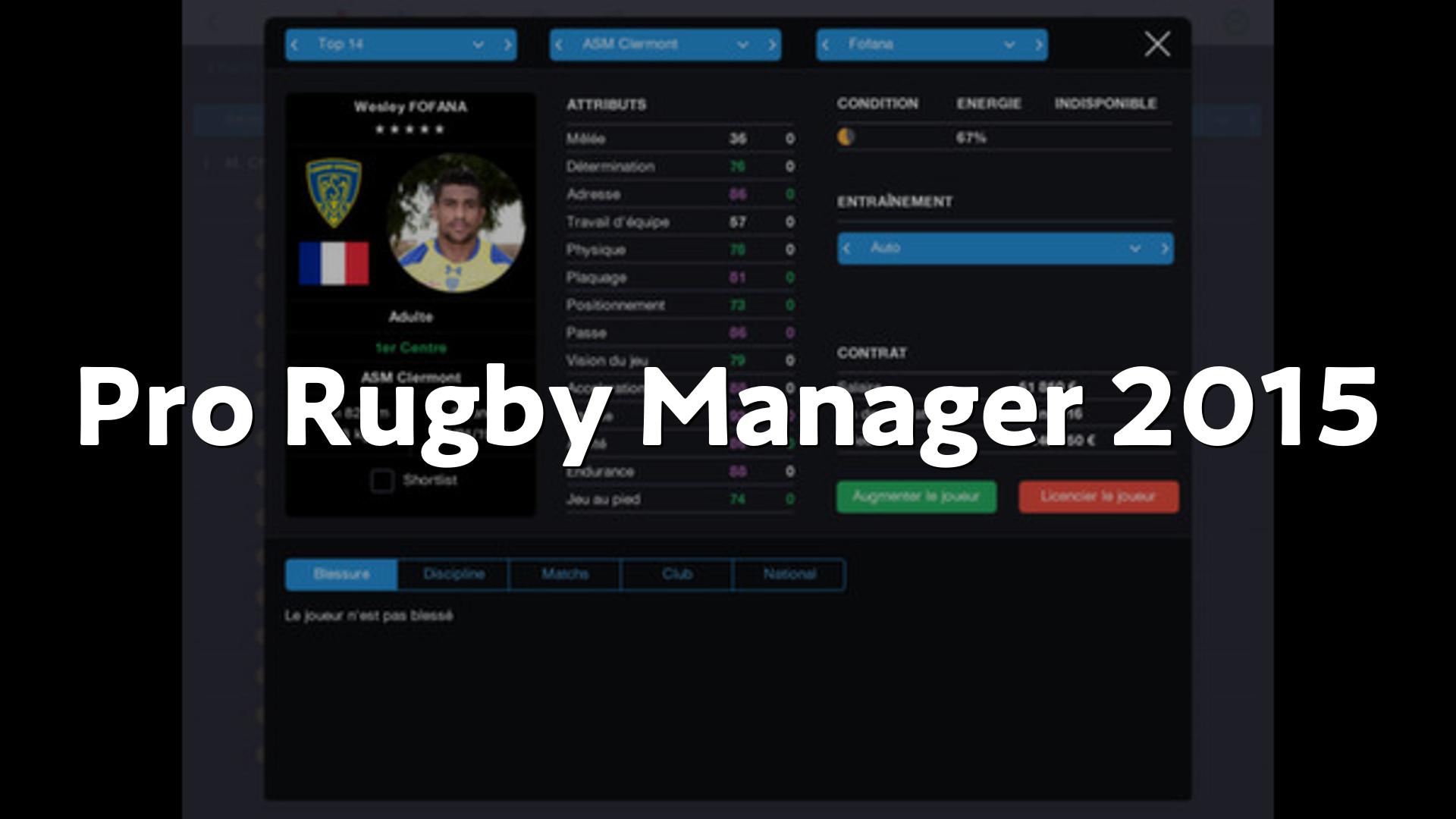The height and width of the screenshot is (819, 1456).
Task: Select the National tab
Action: tap(789, 574)
